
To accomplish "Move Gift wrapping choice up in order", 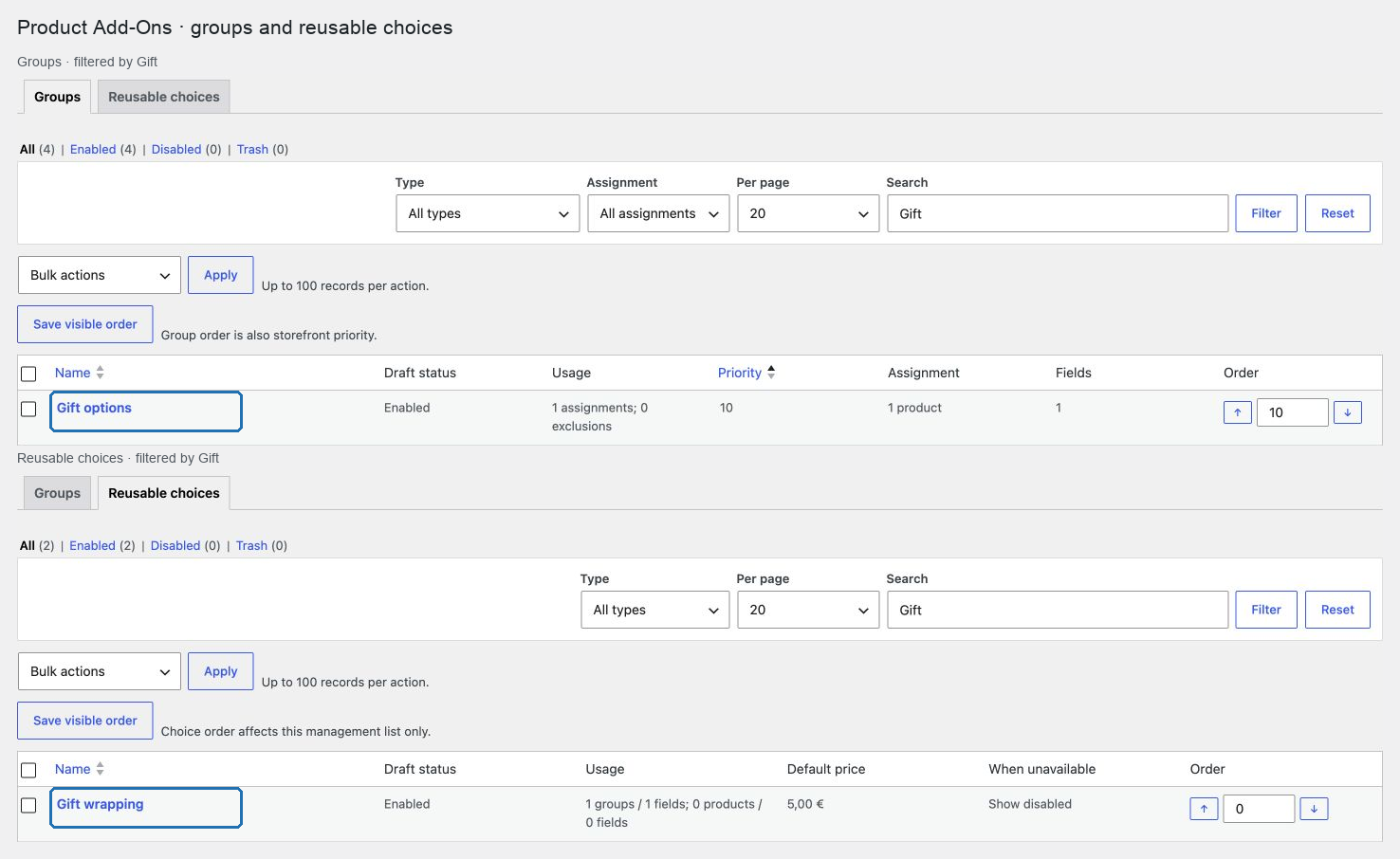I will (x=1204, y=809).
